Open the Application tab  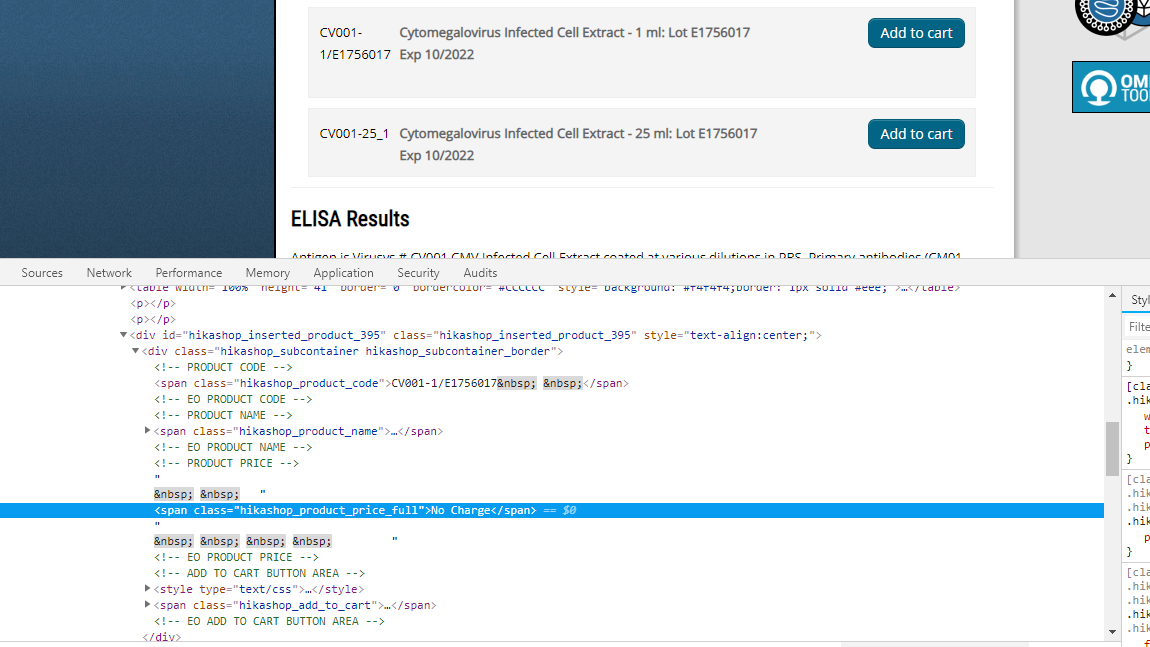[343, 273]
